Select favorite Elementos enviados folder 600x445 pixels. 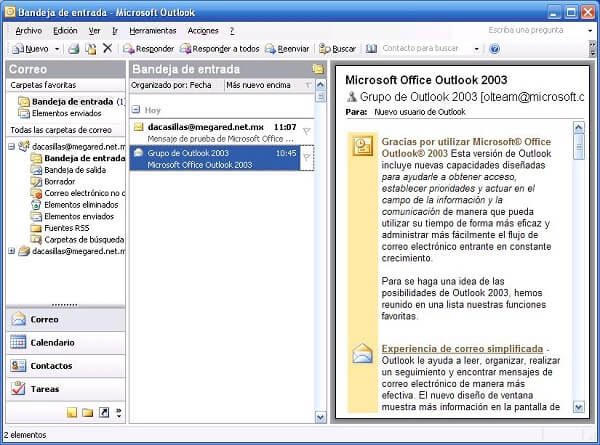pos(60,113)
